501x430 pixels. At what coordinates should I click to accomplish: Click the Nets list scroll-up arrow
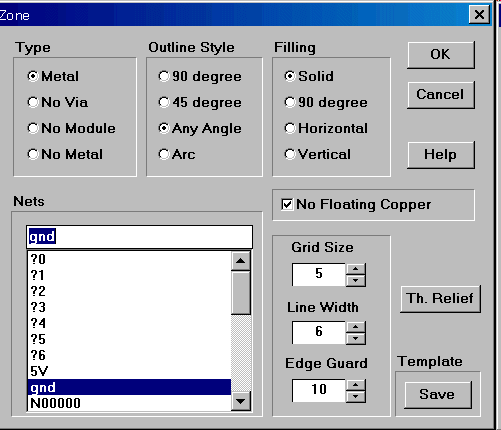coord(241,261)
